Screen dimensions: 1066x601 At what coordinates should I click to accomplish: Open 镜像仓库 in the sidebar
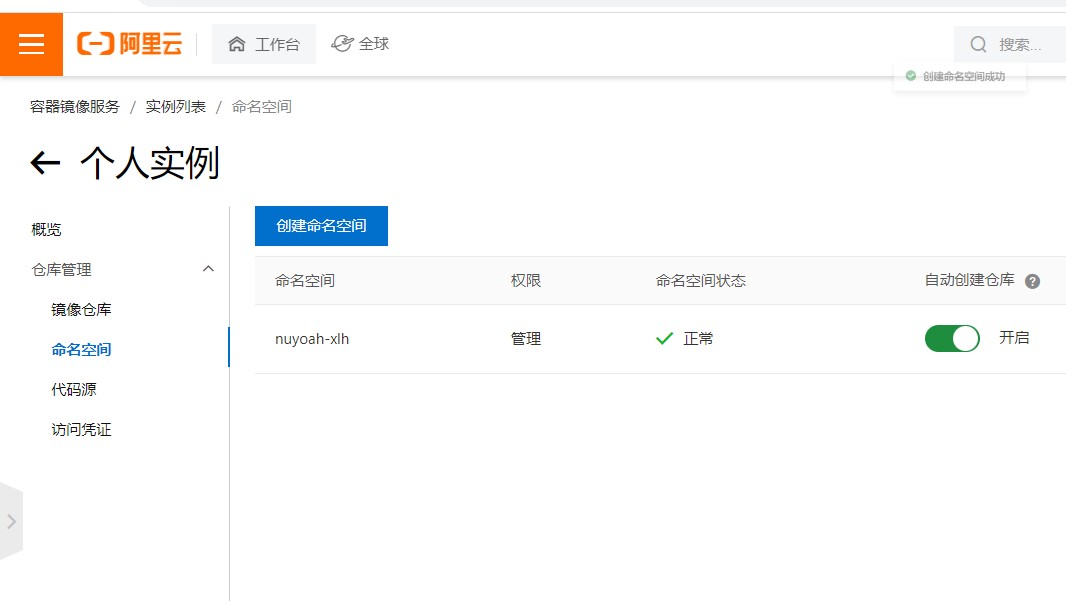pyautogui.click(x=82, y=310)
